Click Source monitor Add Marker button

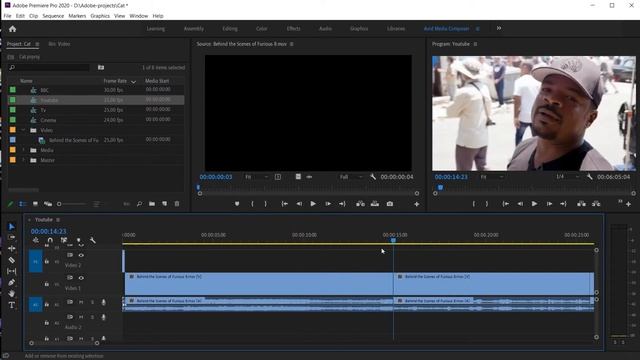pyautogui.click(x=237, y=204)
